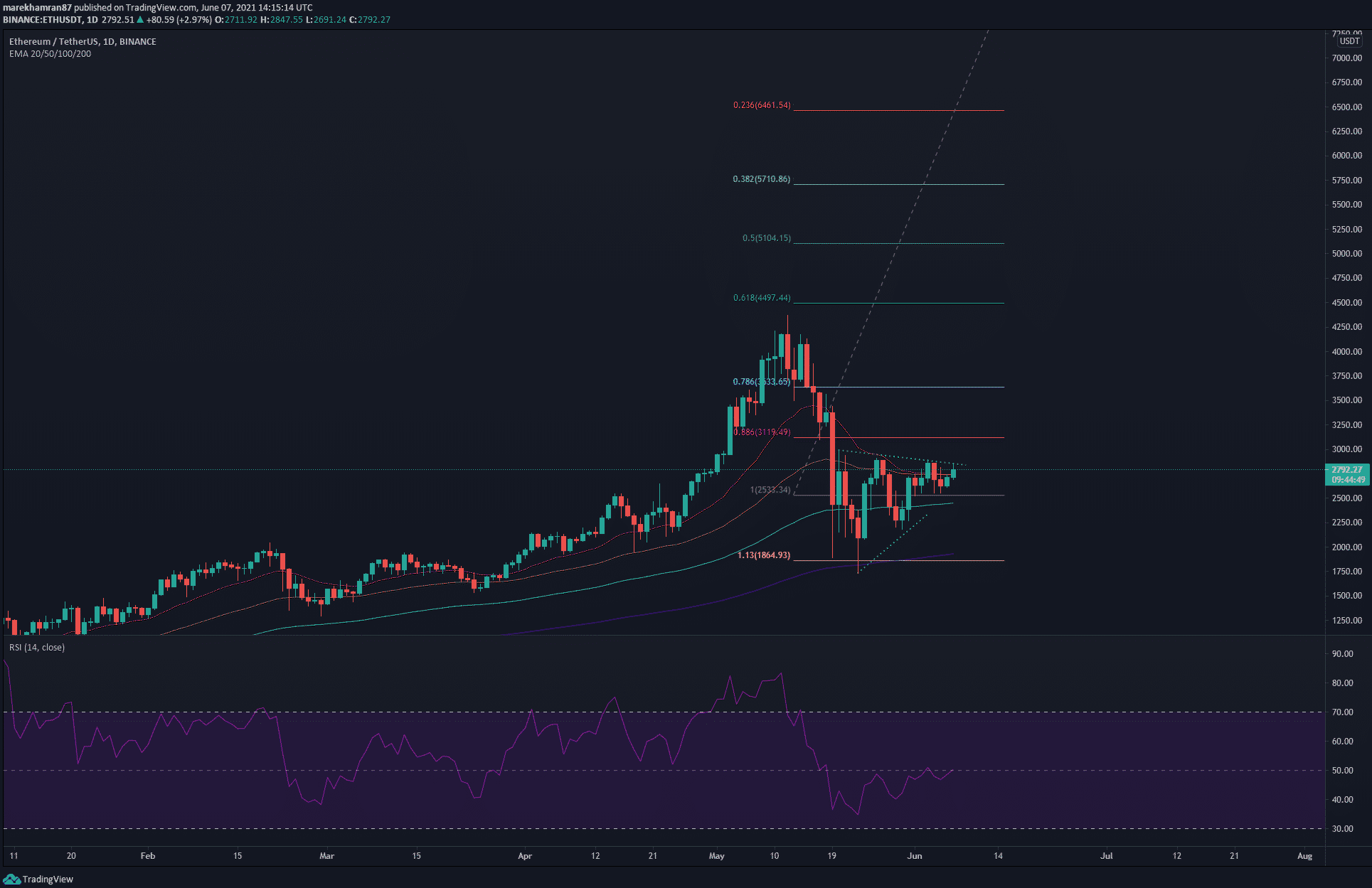Screen dimensions: 1372x888
Task: Click the TradingView wordmark text
Action: click(48, 879)
